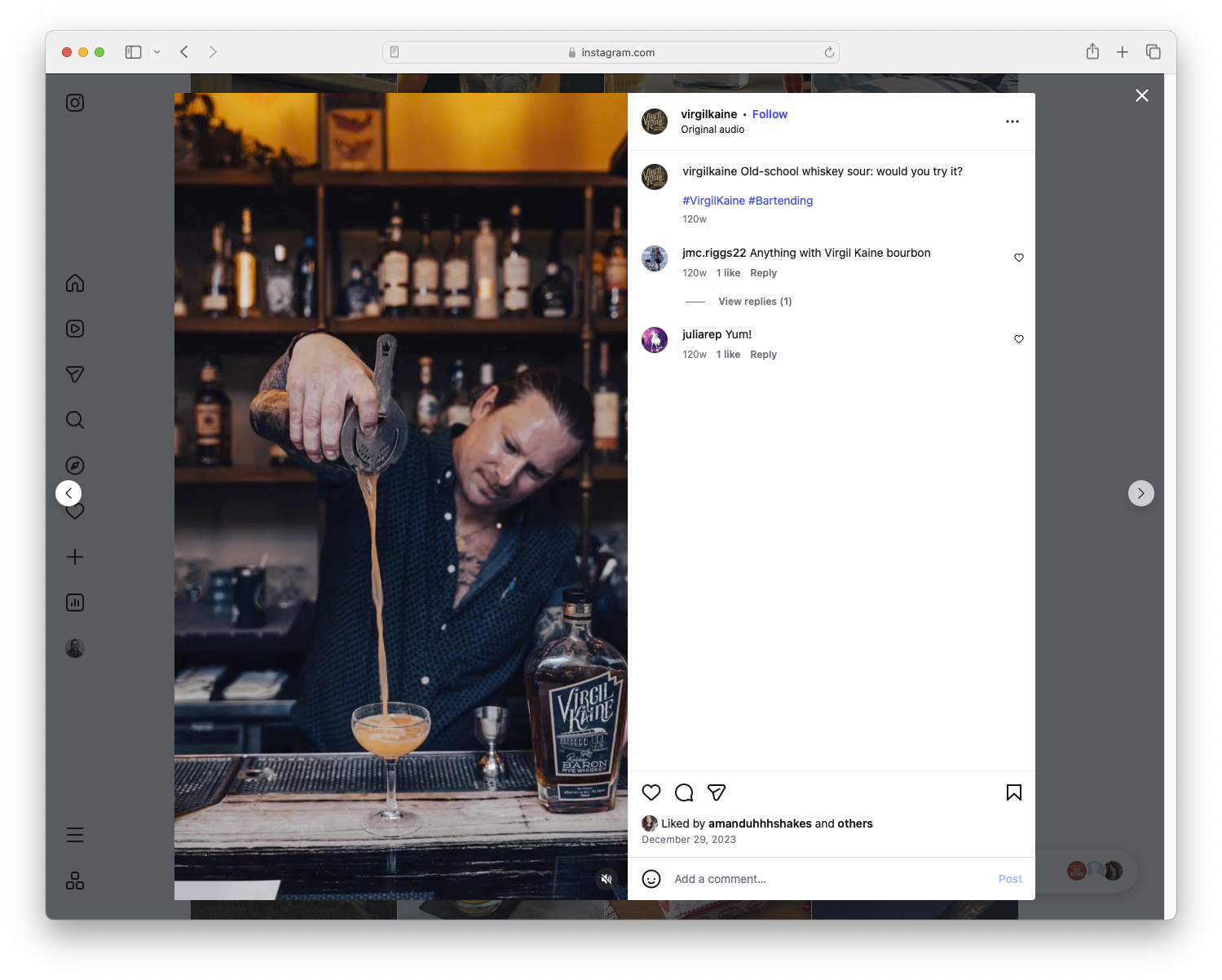Viewport: 1222px width, 980px height.
Task: Open comments with the speech bubble icon
Action: click(683, 792)
